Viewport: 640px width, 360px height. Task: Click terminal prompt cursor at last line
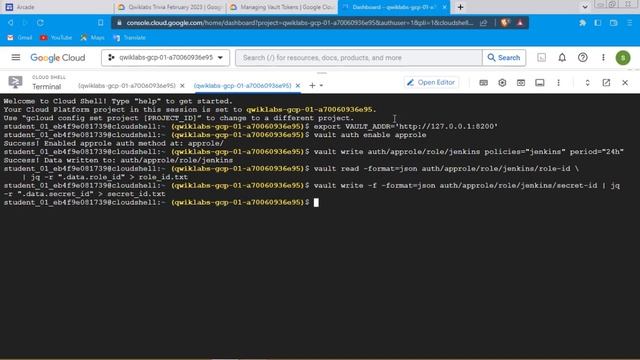[316, 202]
